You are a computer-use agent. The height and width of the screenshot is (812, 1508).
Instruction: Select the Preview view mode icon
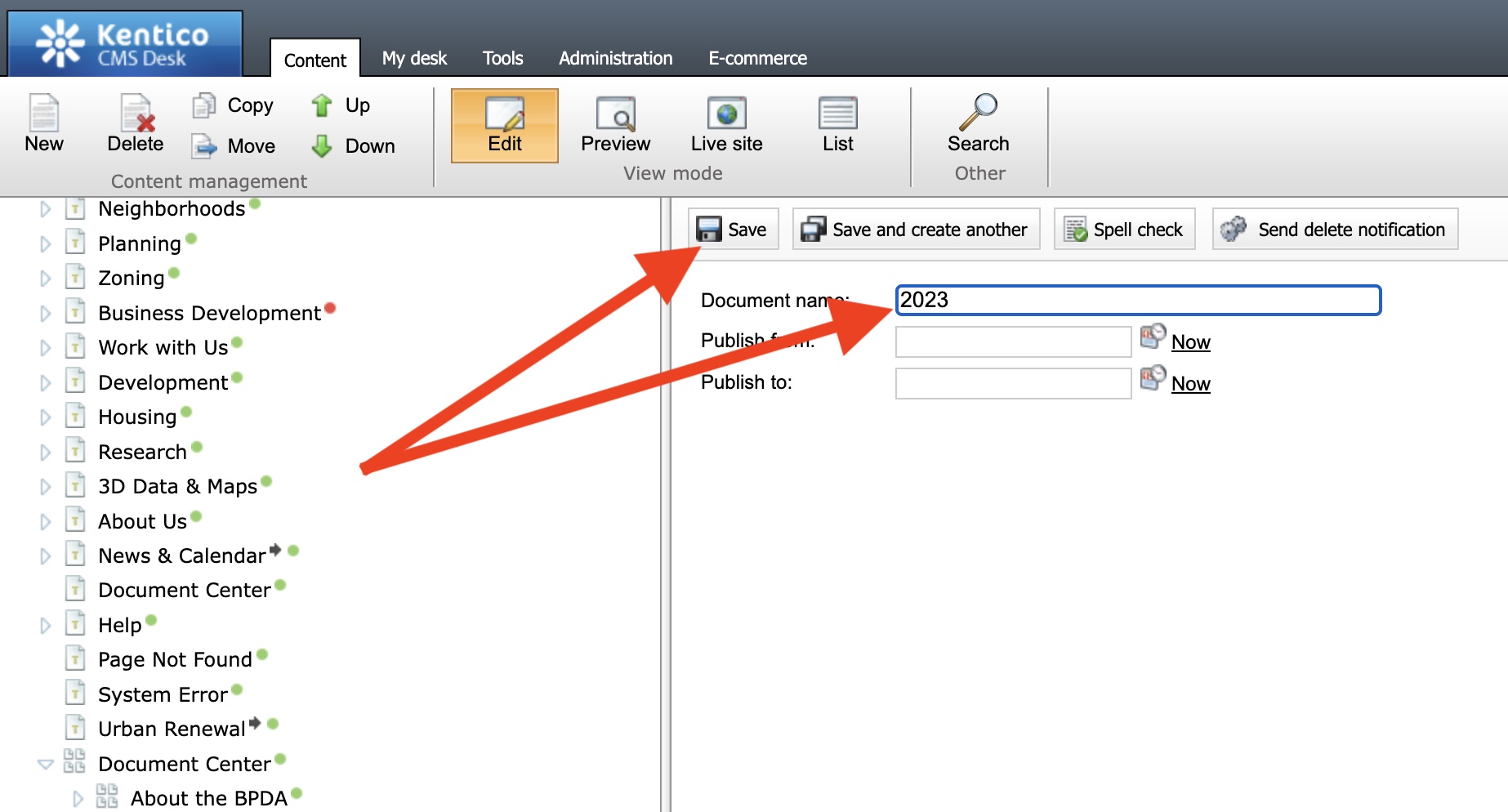pyautogui.click(x=615, y=114)
